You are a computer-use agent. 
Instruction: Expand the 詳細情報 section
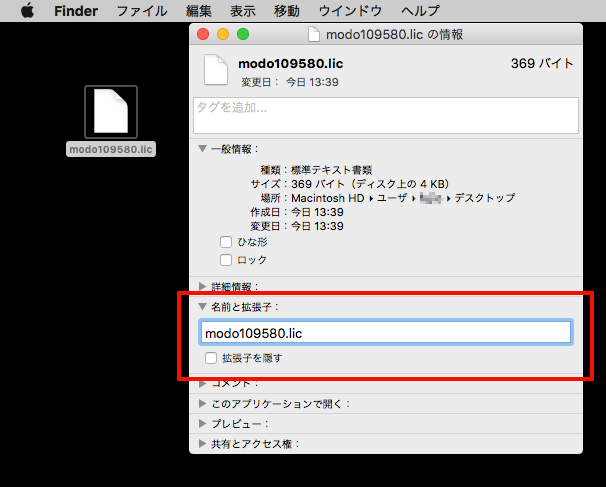[202, 286]
